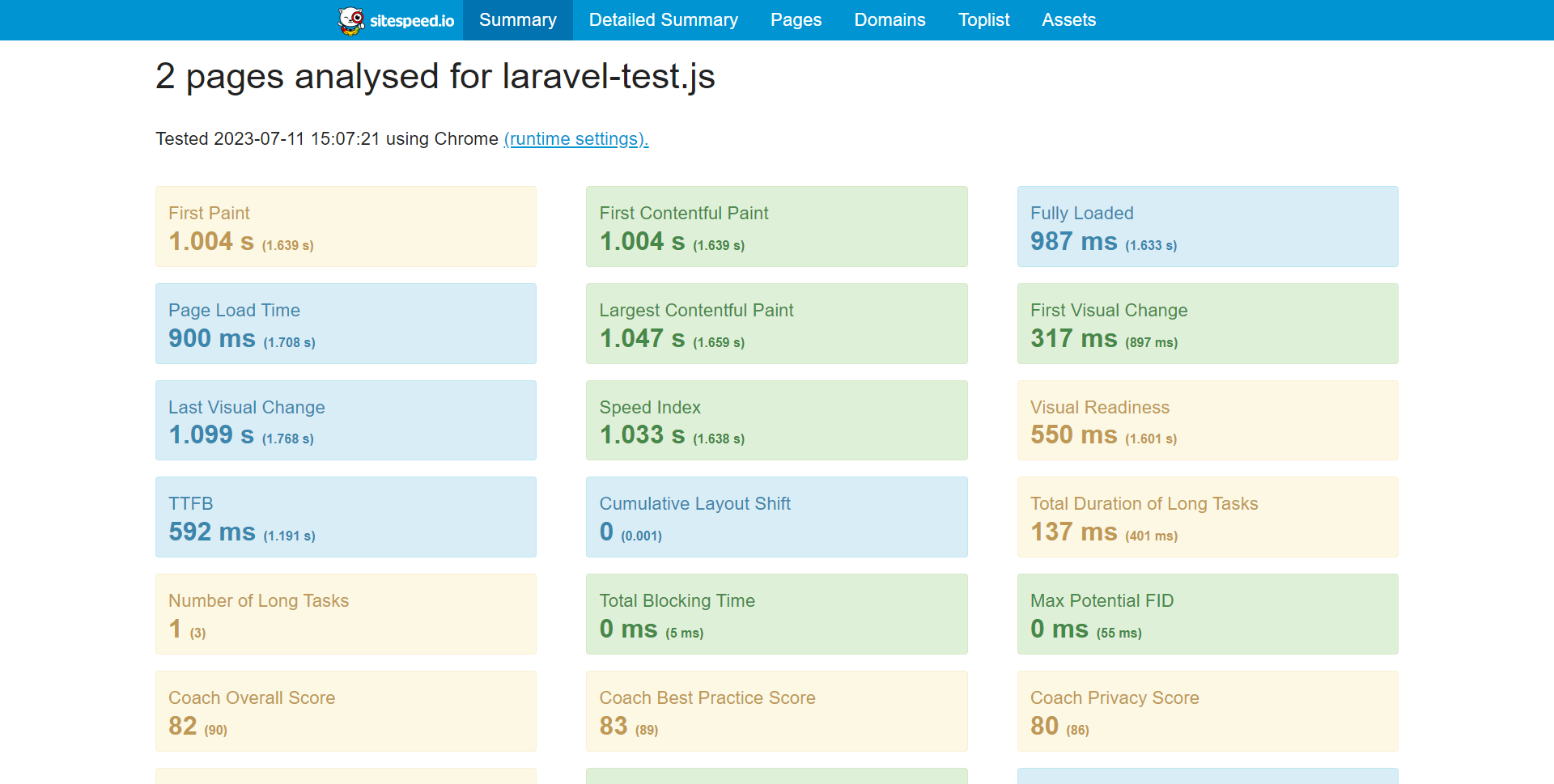Screen dimensions: 1554x784
Task: Click the Last Visual Change card
Action: (x=346, y=421)
